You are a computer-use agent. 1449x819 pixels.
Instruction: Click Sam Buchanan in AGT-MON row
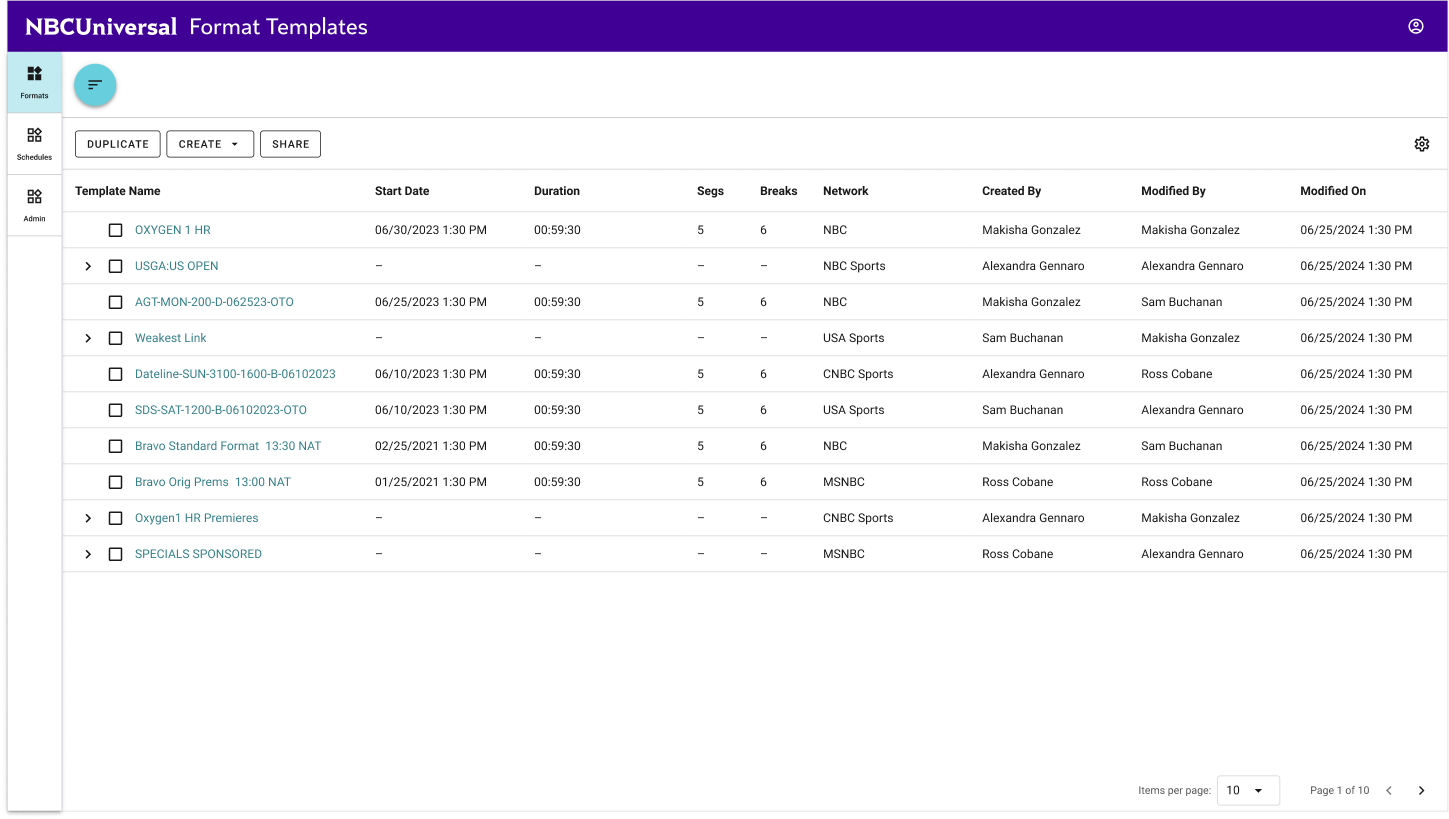(1182, 302)
